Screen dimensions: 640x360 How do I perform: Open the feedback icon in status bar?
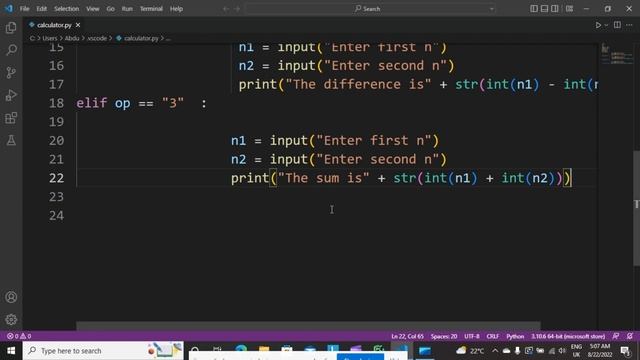(616, 336)
